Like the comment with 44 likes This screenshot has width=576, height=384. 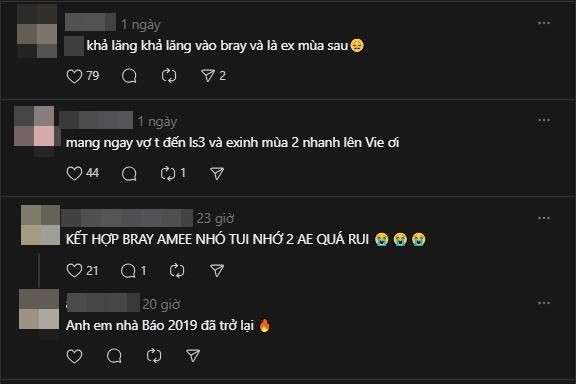74,173
